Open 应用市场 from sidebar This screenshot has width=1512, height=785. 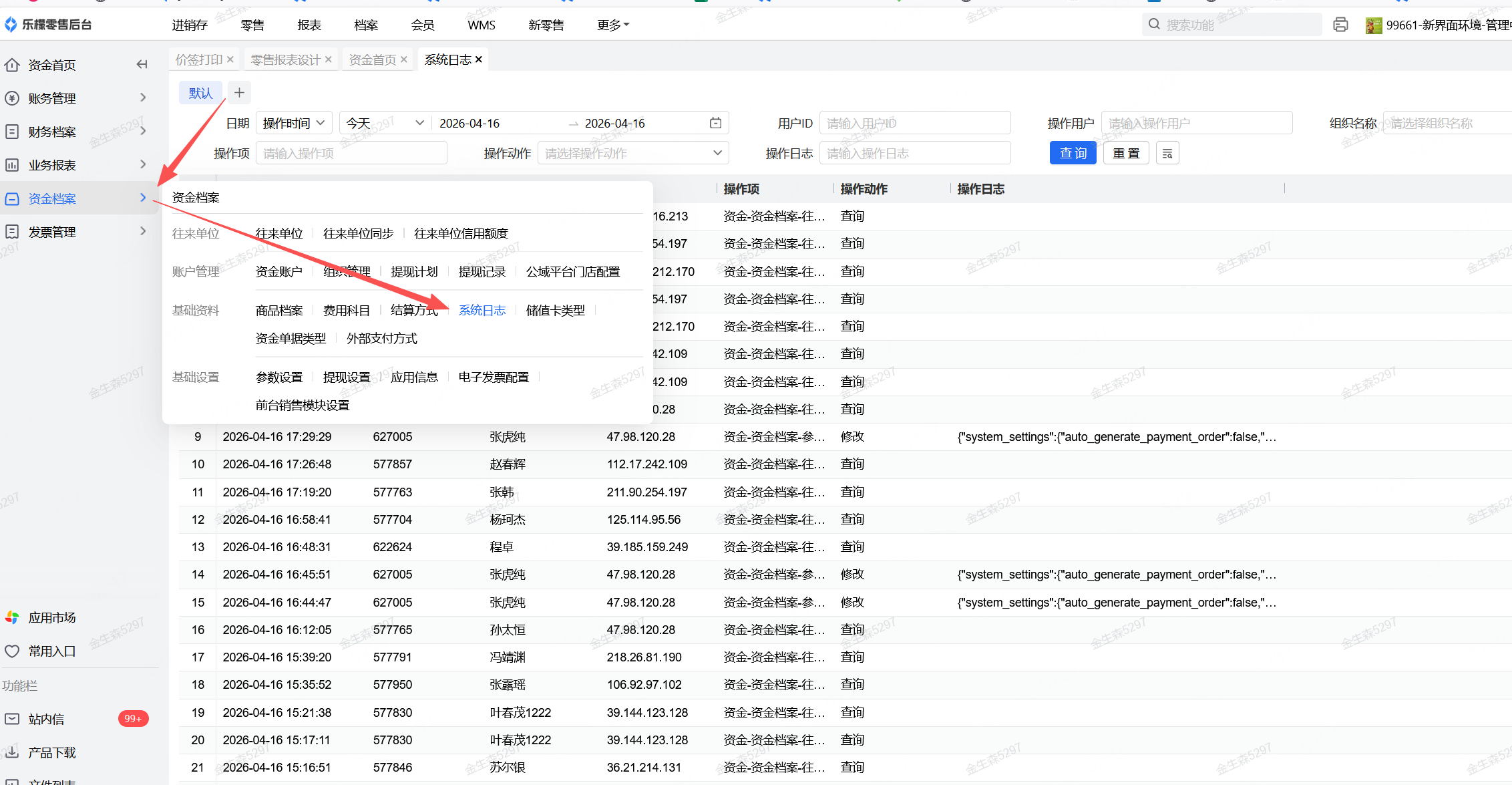click(x=51, y=617)
